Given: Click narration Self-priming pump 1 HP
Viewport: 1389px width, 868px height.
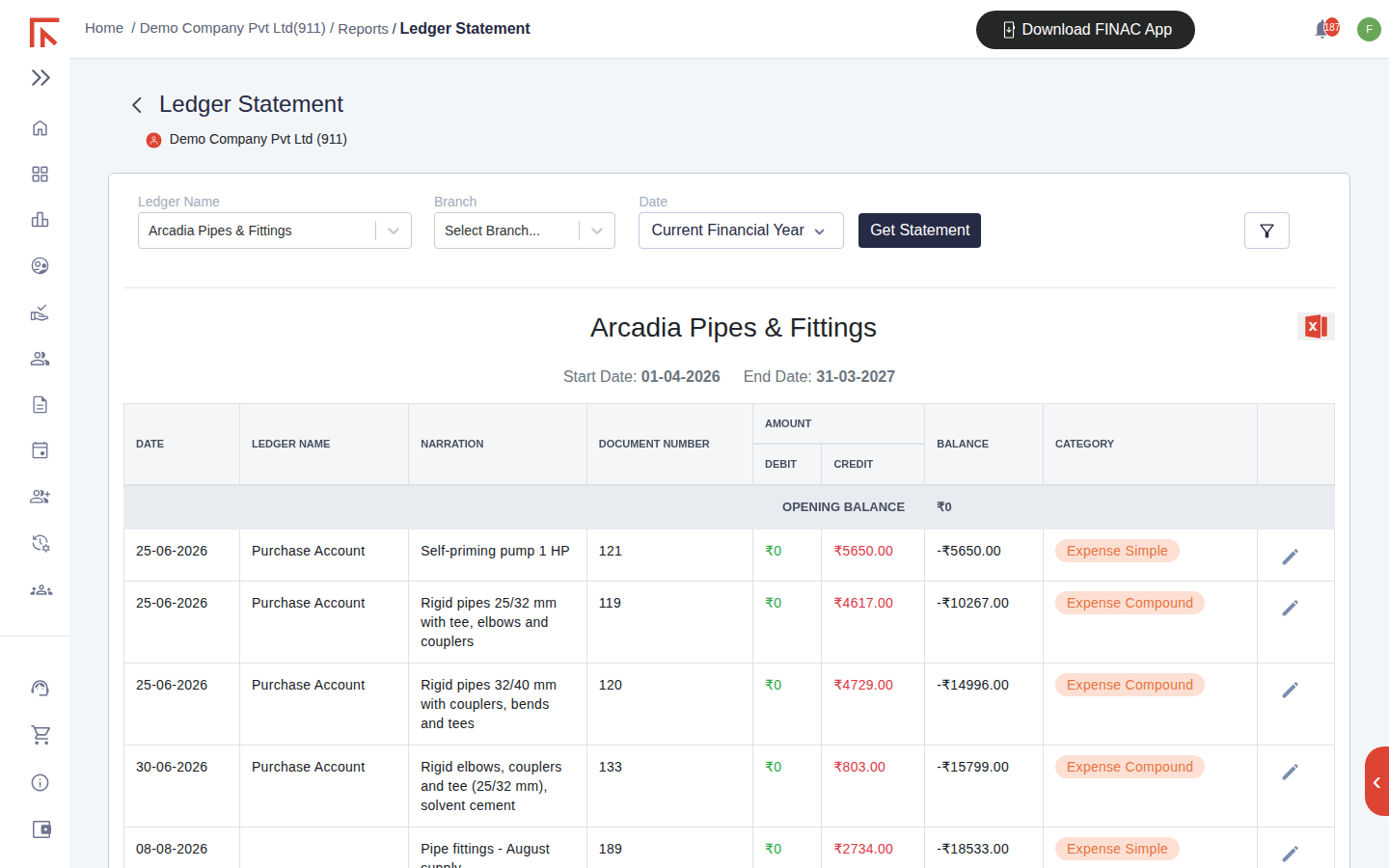Looking at the screenshot, I should click(495, 551).
